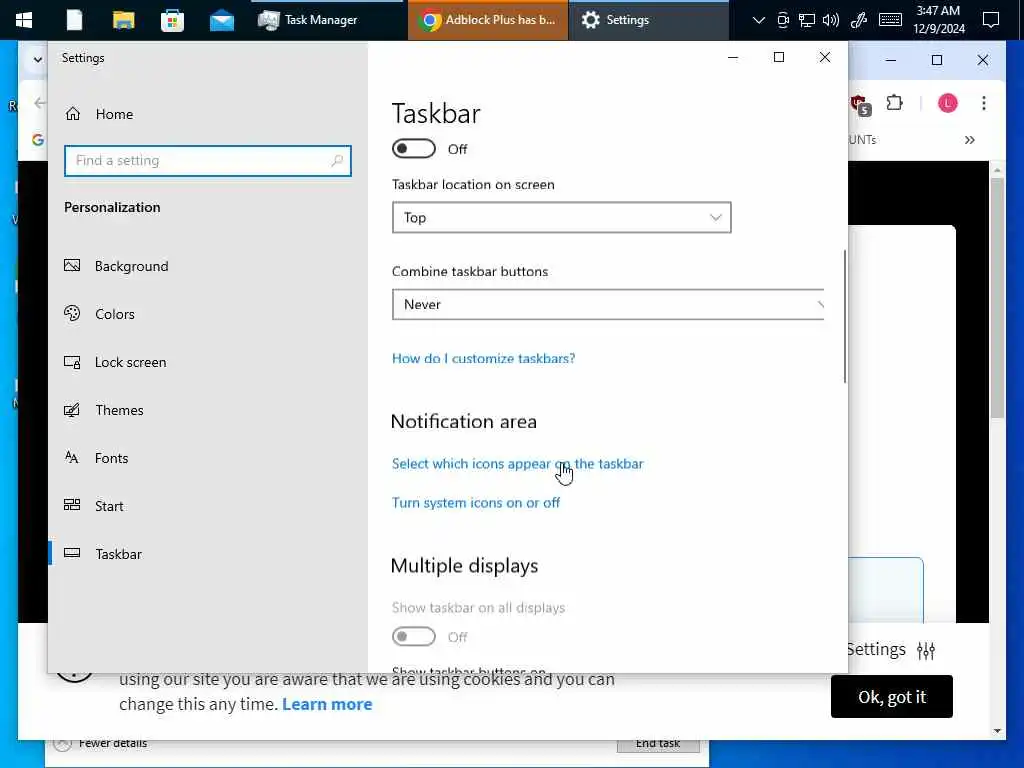
Task: Open Combine taskbar buttons dropdown
Action: pyautogui.click(x=608, y=304)
